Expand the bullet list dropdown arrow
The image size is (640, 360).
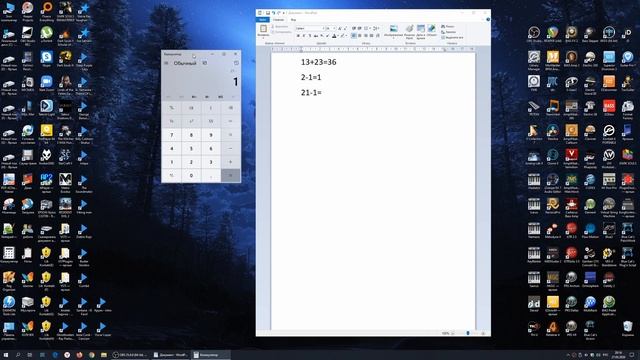(x=370, y=28)
